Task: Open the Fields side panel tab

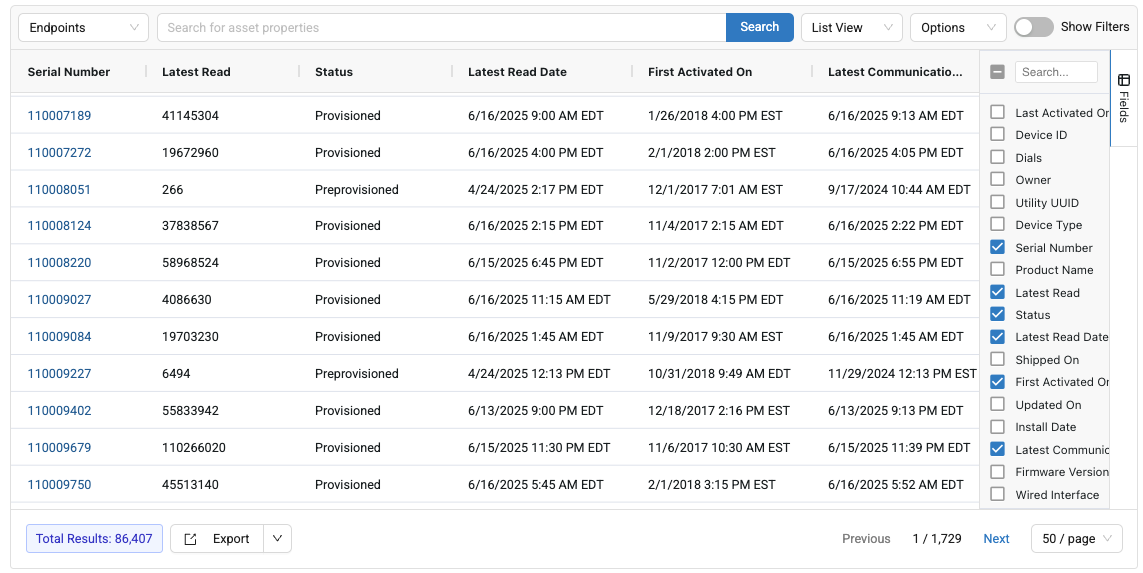Action: (x=1123, y=98)
